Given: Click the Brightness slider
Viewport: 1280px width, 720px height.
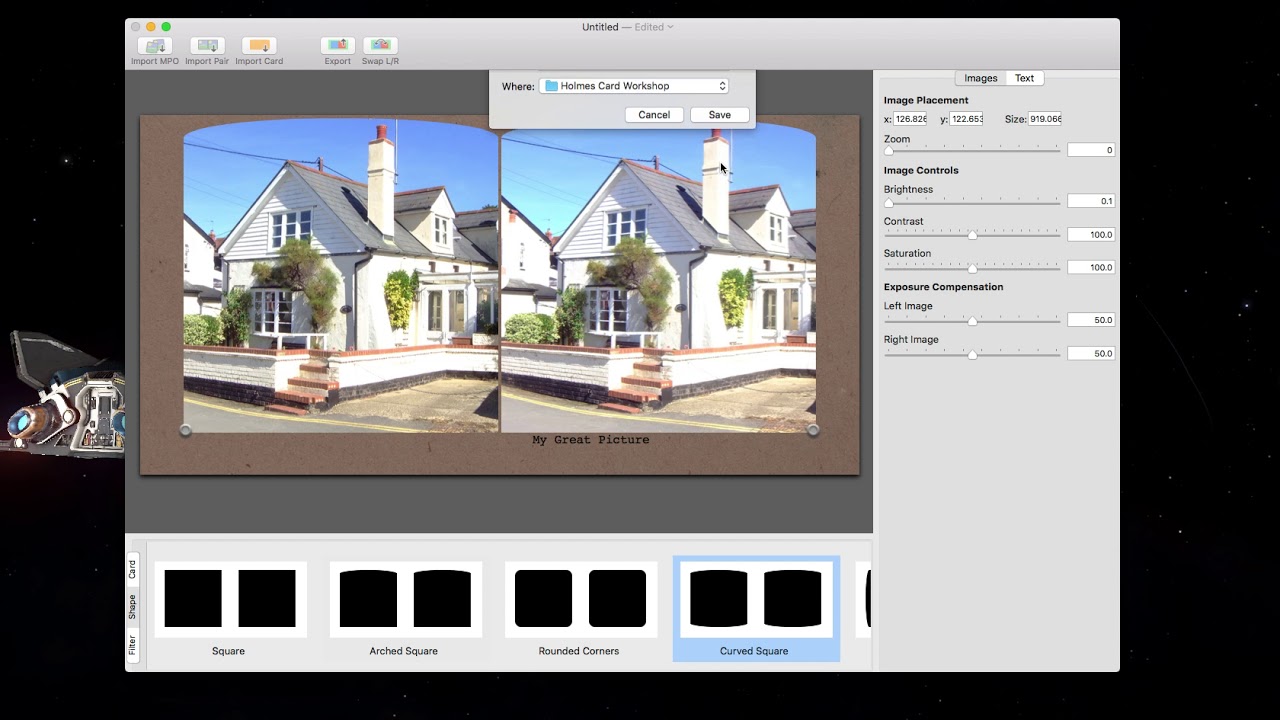Looking at the screenshot, I should (x=972, y=202).
